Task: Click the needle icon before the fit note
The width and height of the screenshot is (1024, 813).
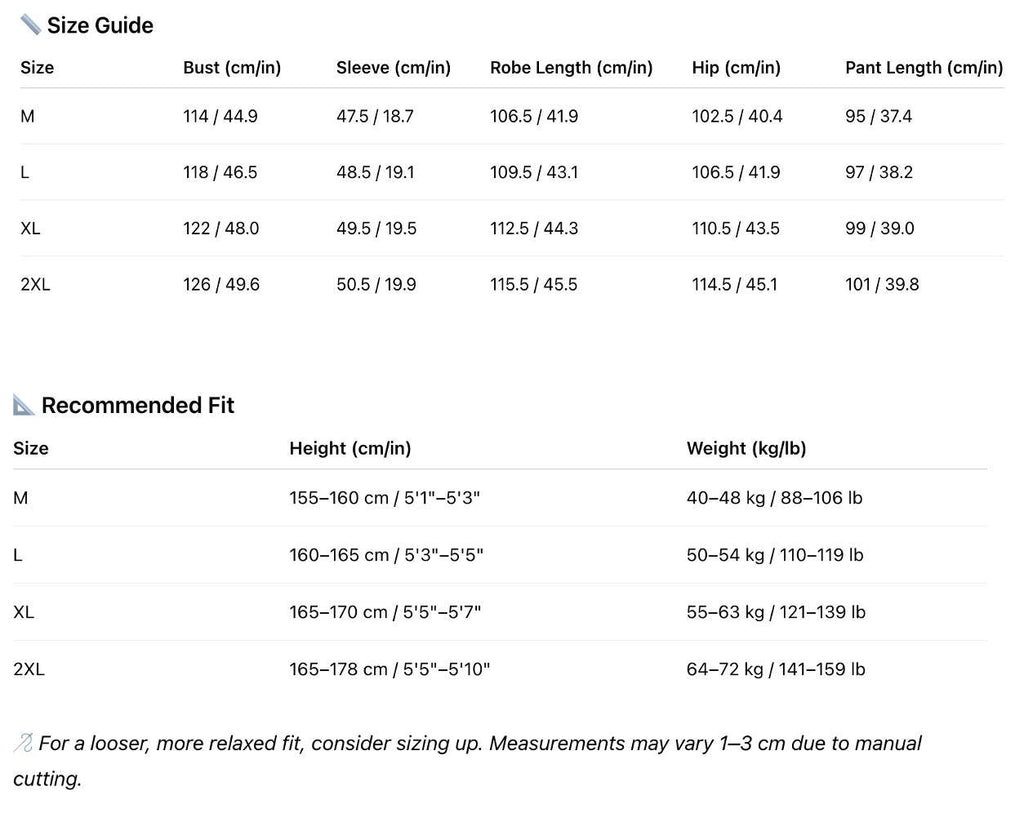Action: (24, 743)
